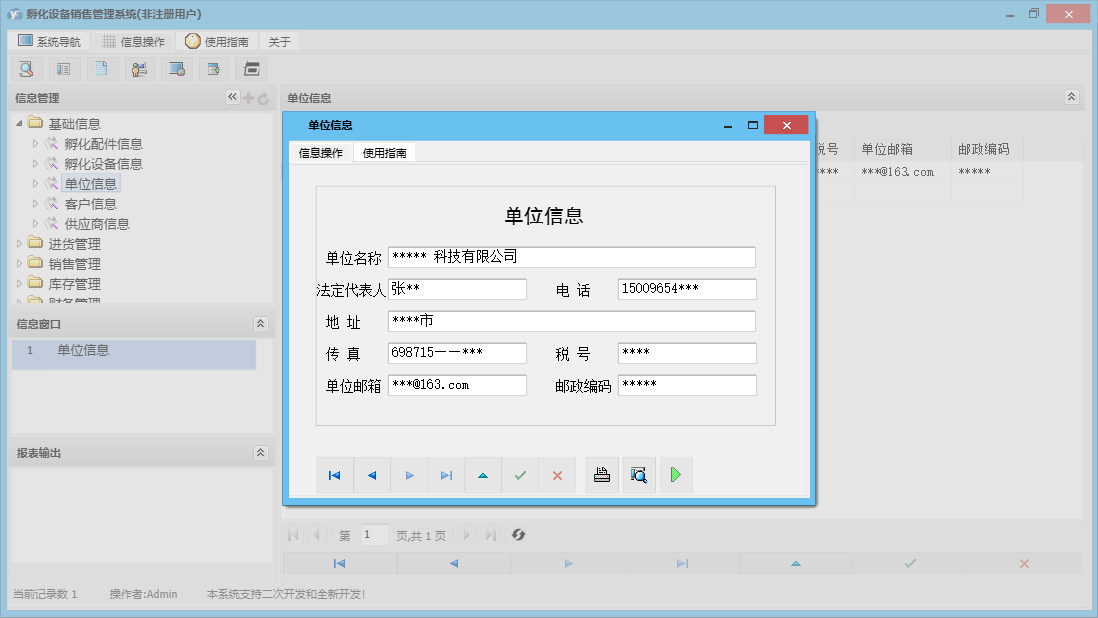Click the green run arrow in the dialog
The height and width of the screenshot is (618, 1098).
[675, 475]
